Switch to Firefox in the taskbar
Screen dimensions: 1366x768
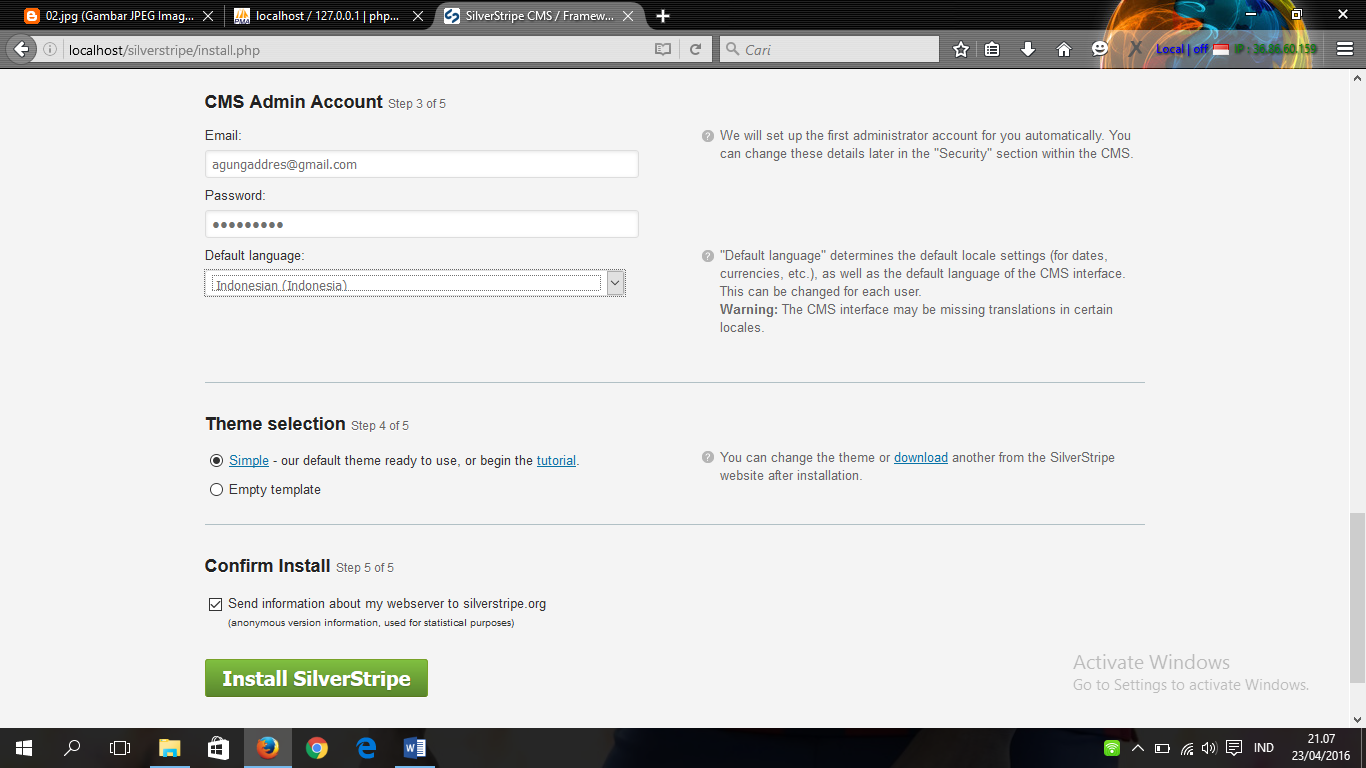click(x=267, y=748)
